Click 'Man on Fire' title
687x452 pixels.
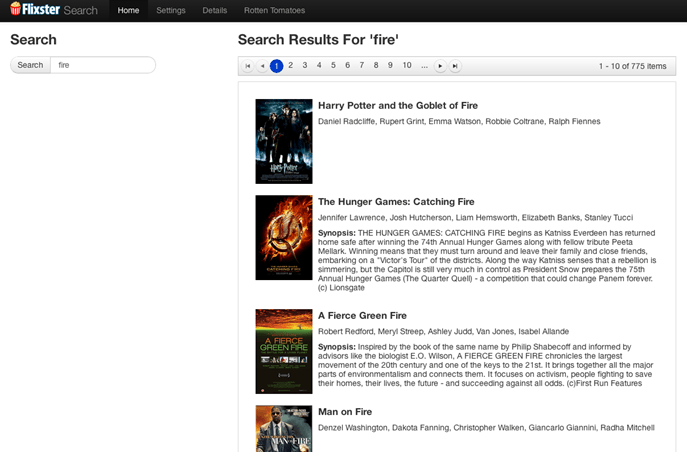point(345,412)
